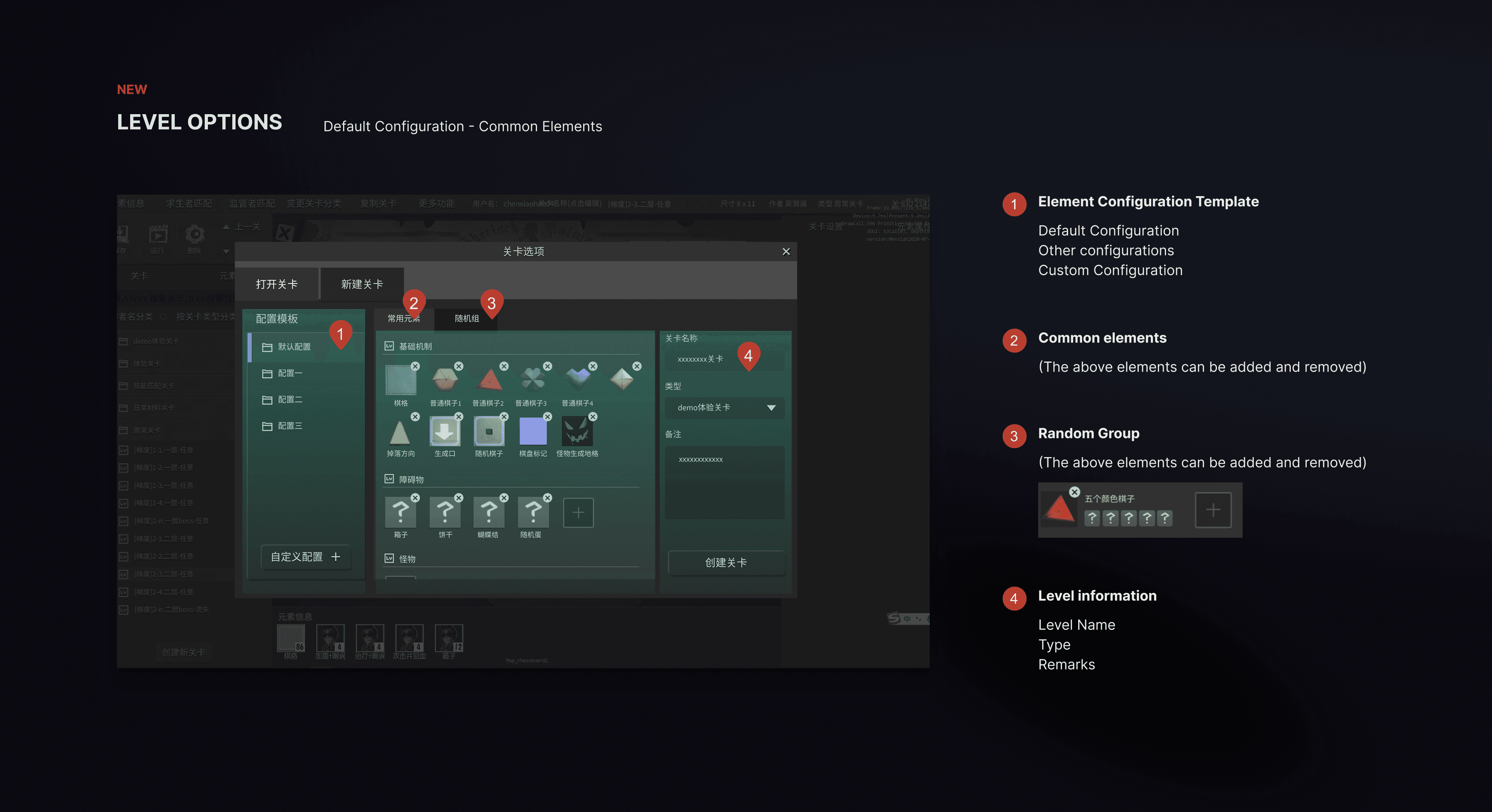This screenshot has height=812, width=1492.
Task: Remove 生成口 using its x badge
Action: click(459, 417)
